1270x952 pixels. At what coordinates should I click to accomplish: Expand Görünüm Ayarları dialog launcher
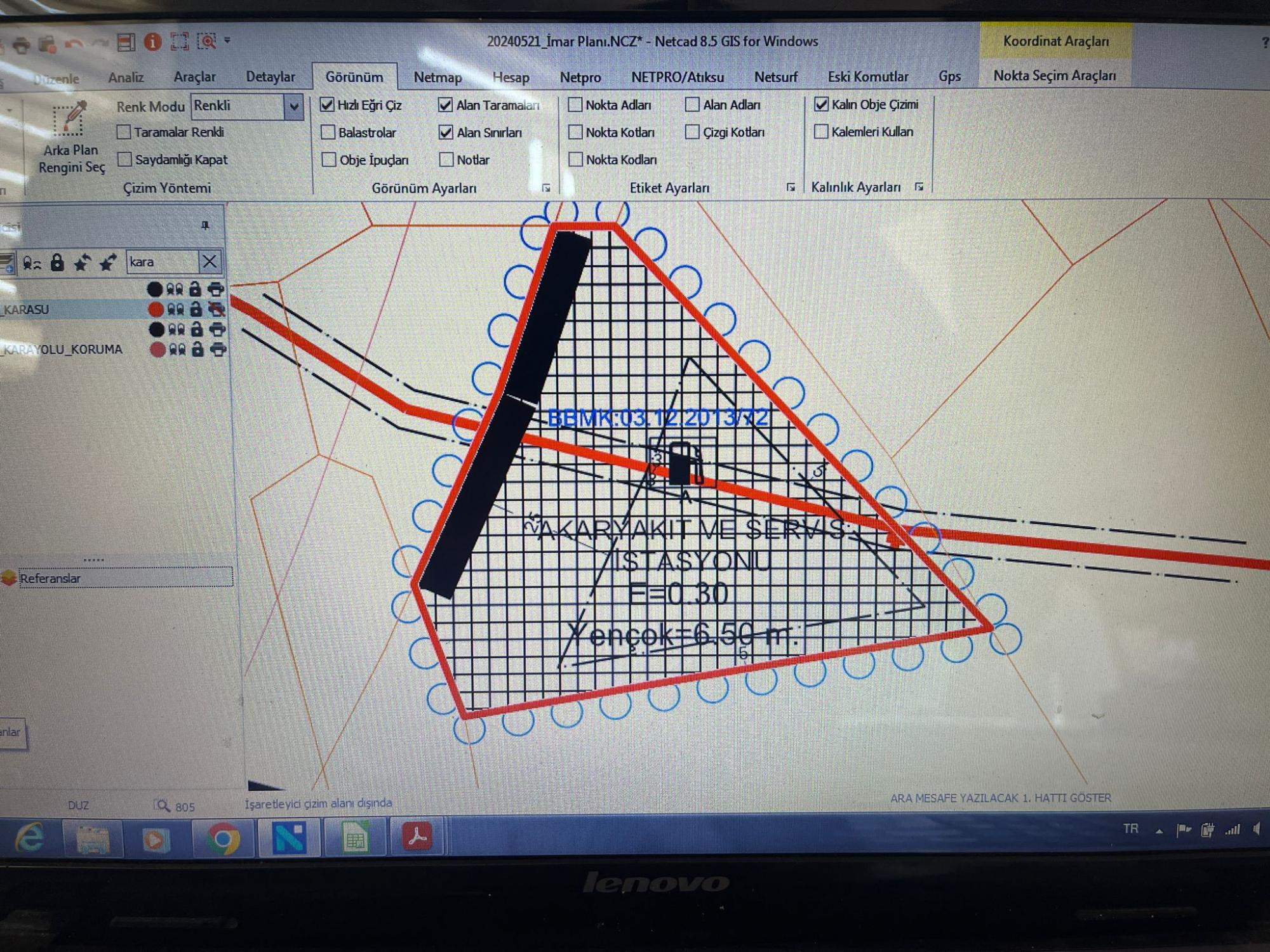point(546,188)
